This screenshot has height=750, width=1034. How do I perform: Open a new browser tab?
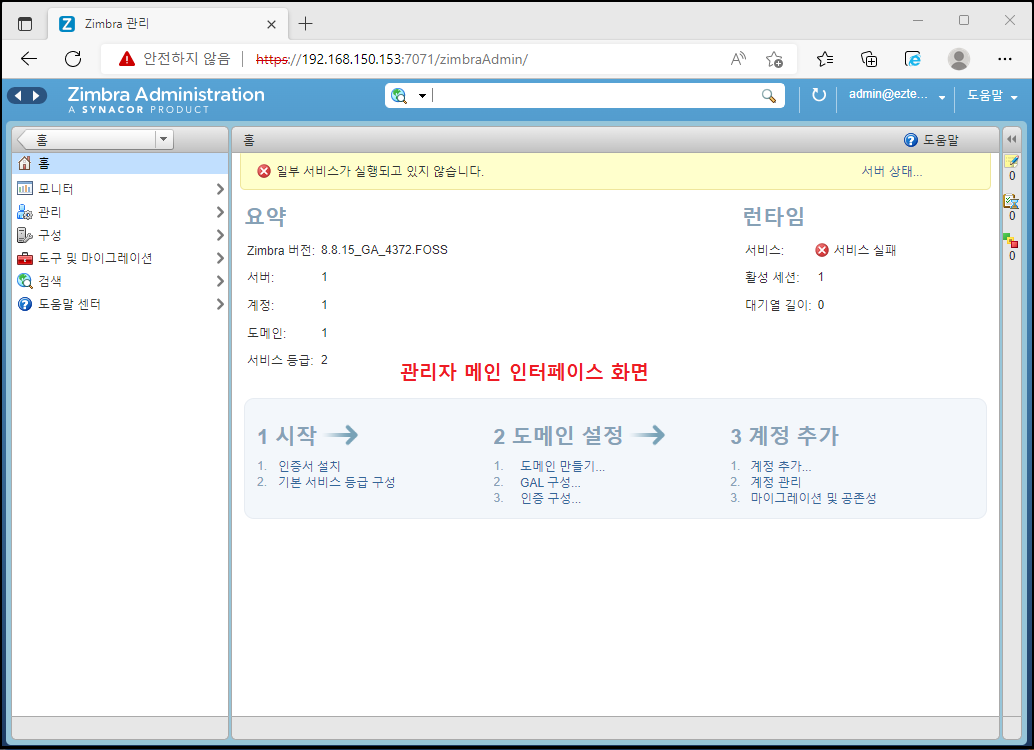(x=305, y=24)
